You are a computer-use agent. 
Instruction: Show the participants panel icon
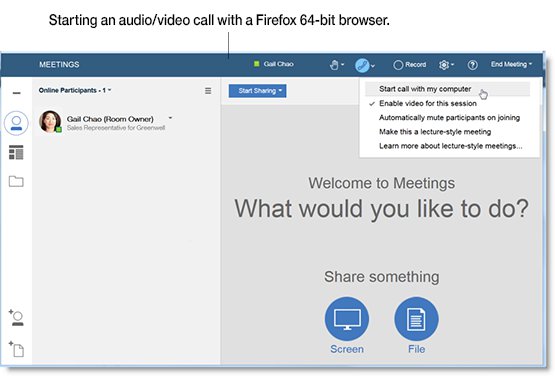tap(16, 123)
